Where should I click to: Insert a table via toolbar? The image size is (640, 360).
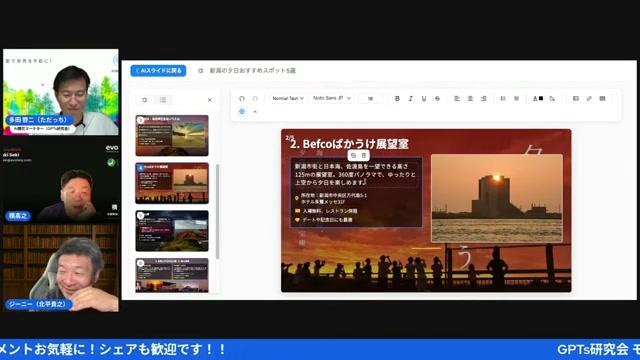click(x=602, y=98)
